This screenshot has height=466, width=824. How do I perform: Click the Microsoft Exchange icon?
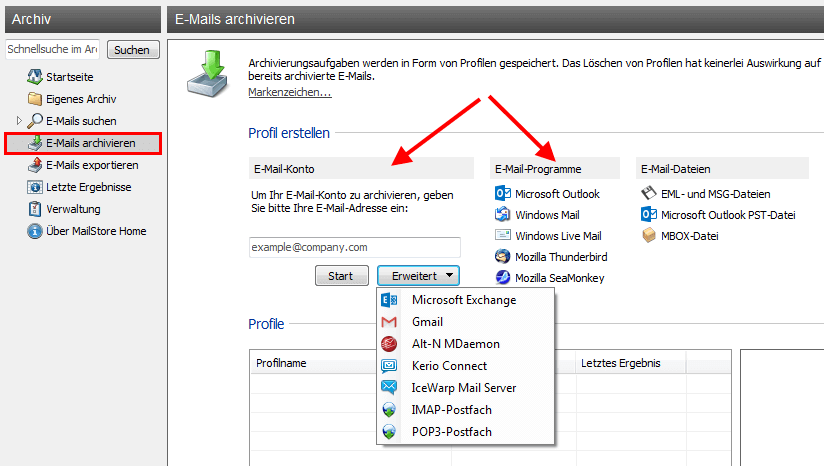[x=389, y=300]
